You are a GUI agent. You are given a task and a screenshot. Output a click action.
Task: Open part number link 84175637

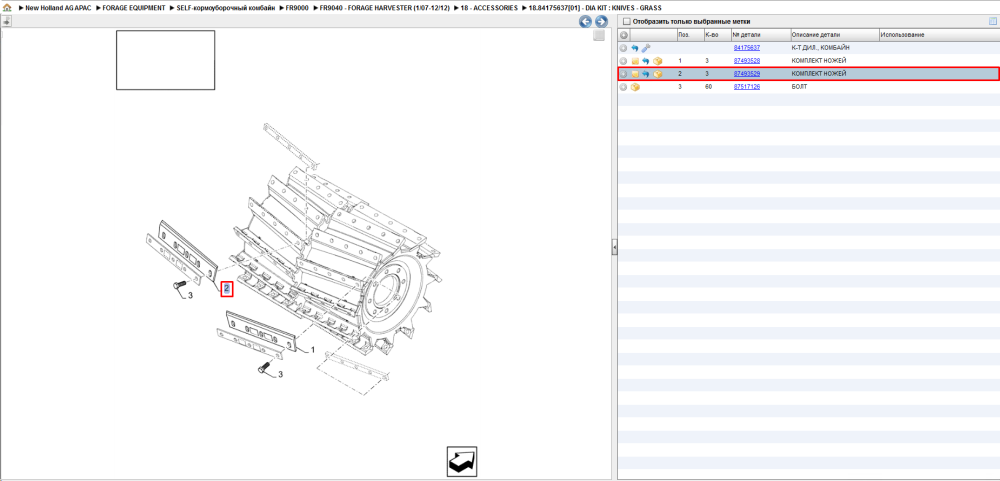click(746, 48)
